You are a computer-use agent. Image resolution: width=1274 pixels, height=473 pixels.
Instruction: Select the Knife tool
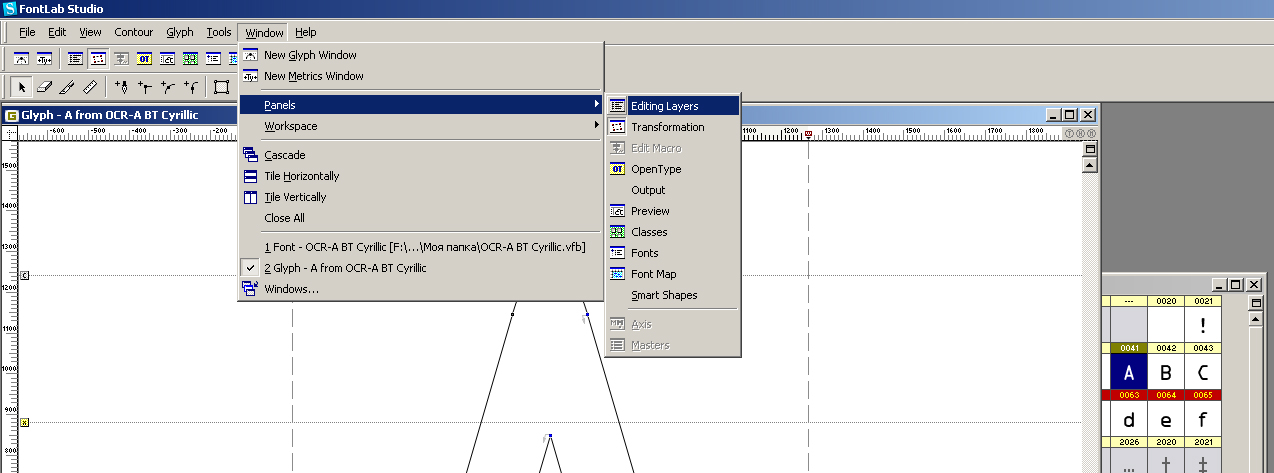(x=67, y=87)
